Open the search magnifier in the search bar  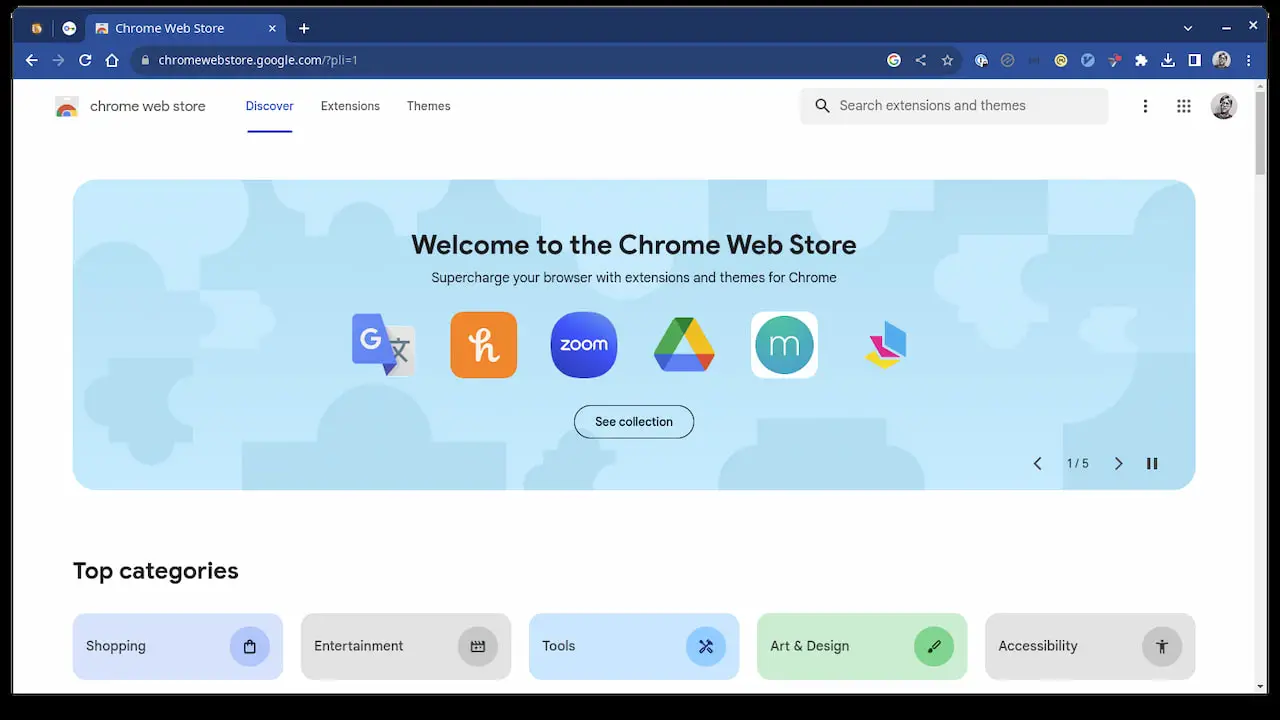coord(822,105)
